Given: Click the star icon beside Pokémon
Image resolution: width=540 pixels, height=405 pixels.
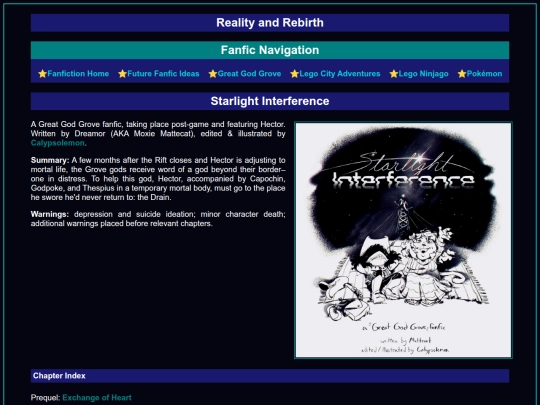Looking at the screenshot, I should [x=462, y=74].
